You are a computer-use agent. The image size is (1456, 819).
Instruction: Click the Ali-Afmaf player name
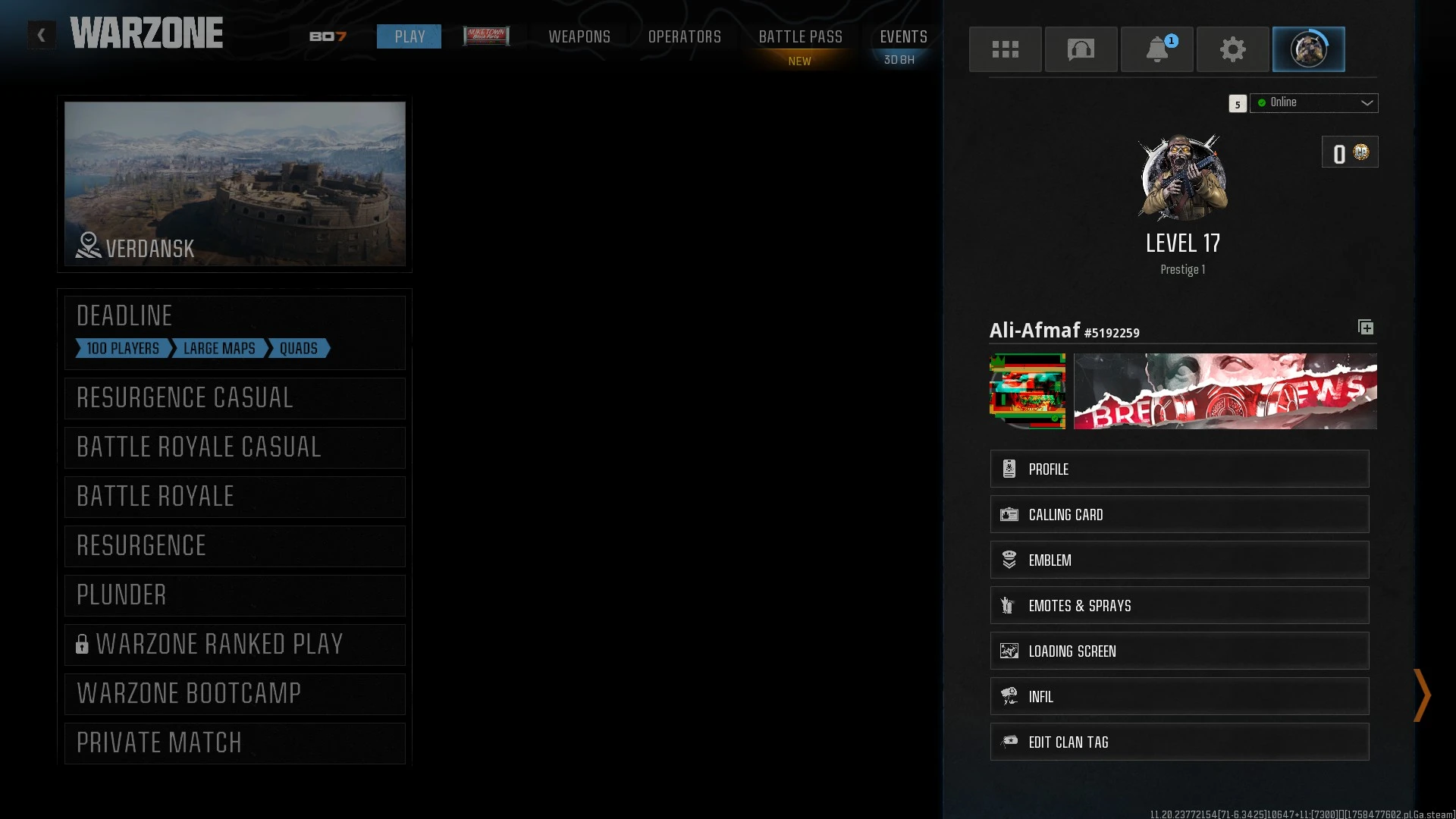1034,331
